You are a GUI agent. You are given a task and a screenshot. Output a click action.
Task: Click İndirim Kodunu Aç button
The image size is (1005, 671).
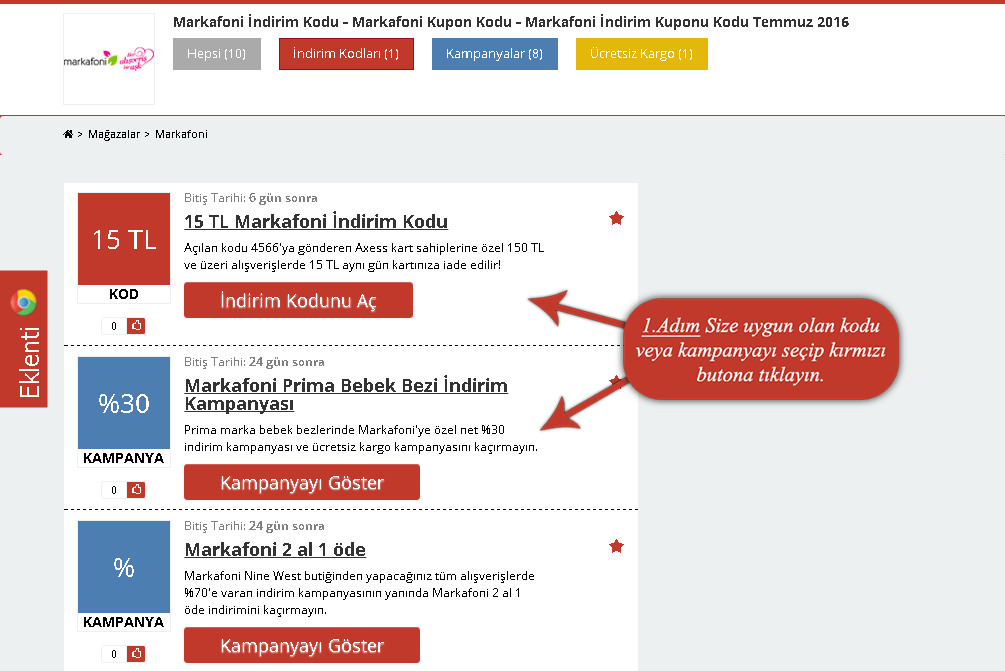click(x=298, y=300)
